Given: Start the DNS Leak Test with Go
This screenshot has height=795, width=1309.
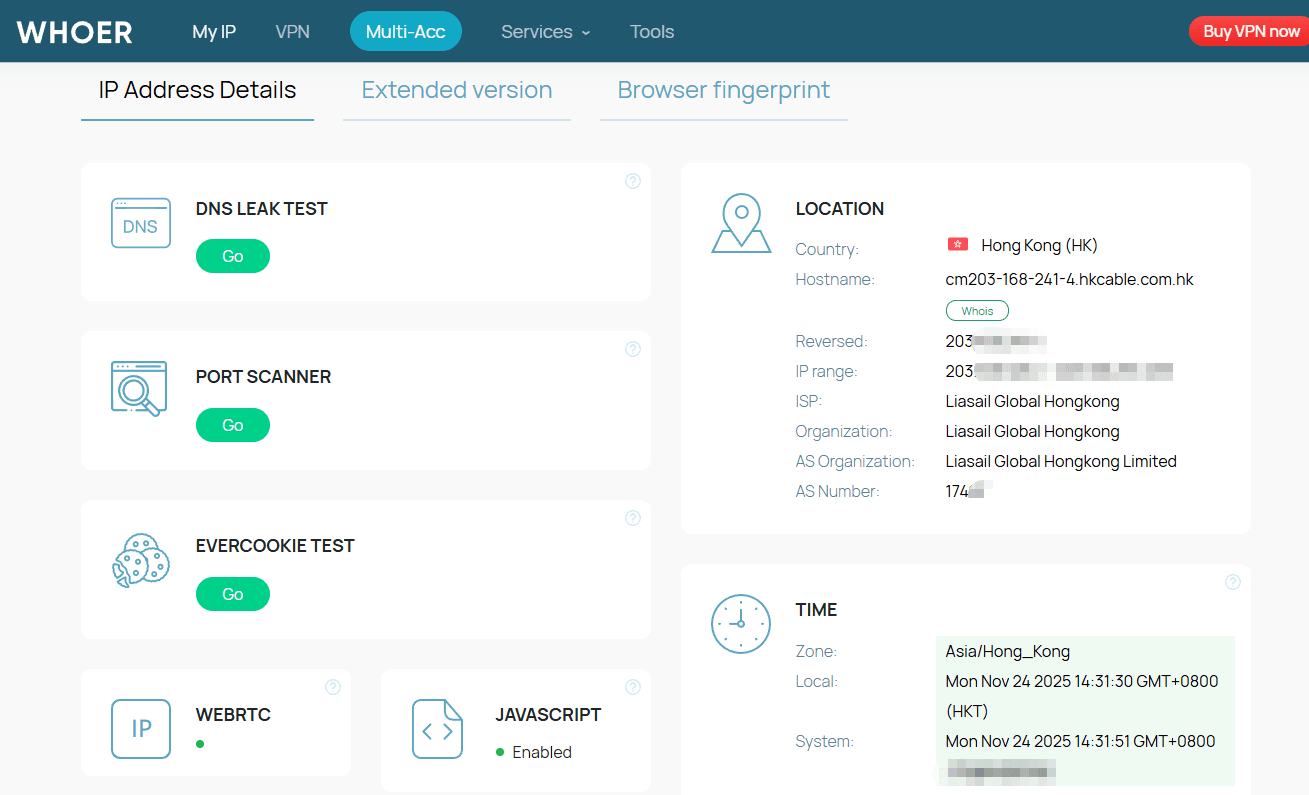Looking at the screenshot, I should pos(233,256).
